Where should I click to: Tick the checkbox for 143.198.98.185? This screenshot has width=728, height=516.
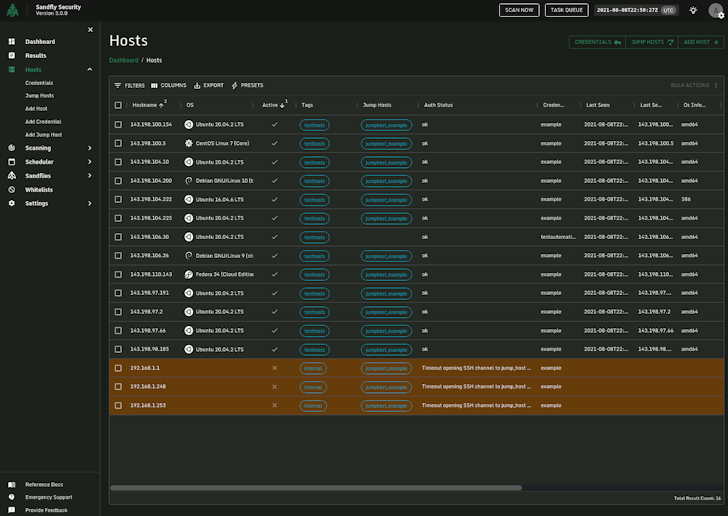coord(118,349)
